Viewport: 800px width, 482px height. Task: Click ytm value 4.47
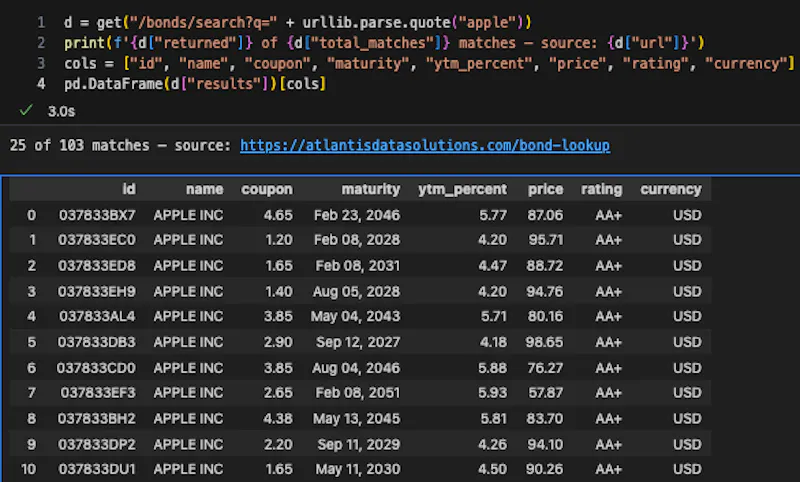pos(493,266)
